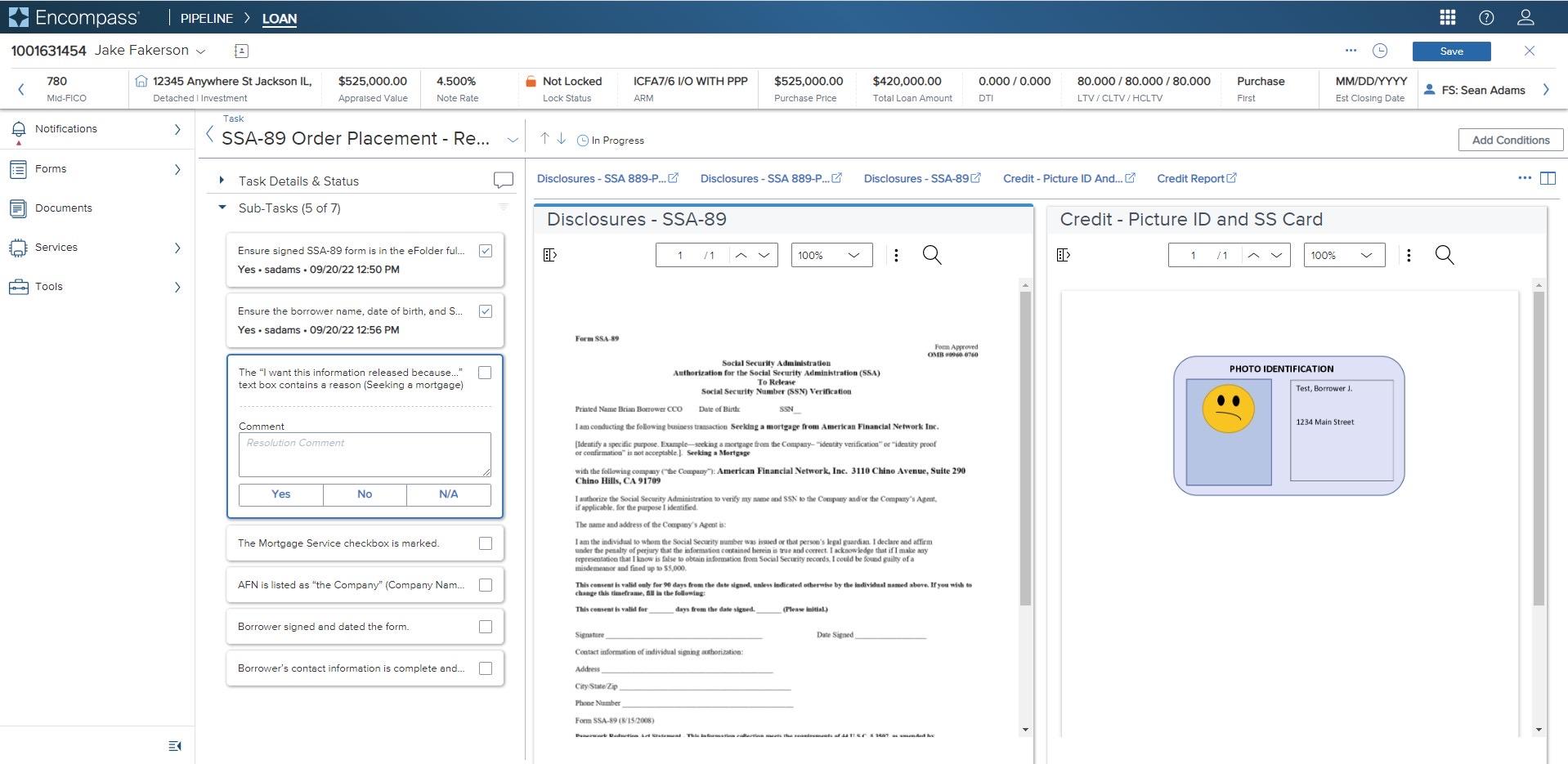Go to the next task using down arrow
The image size is (1568, 764).
(562, 139)
